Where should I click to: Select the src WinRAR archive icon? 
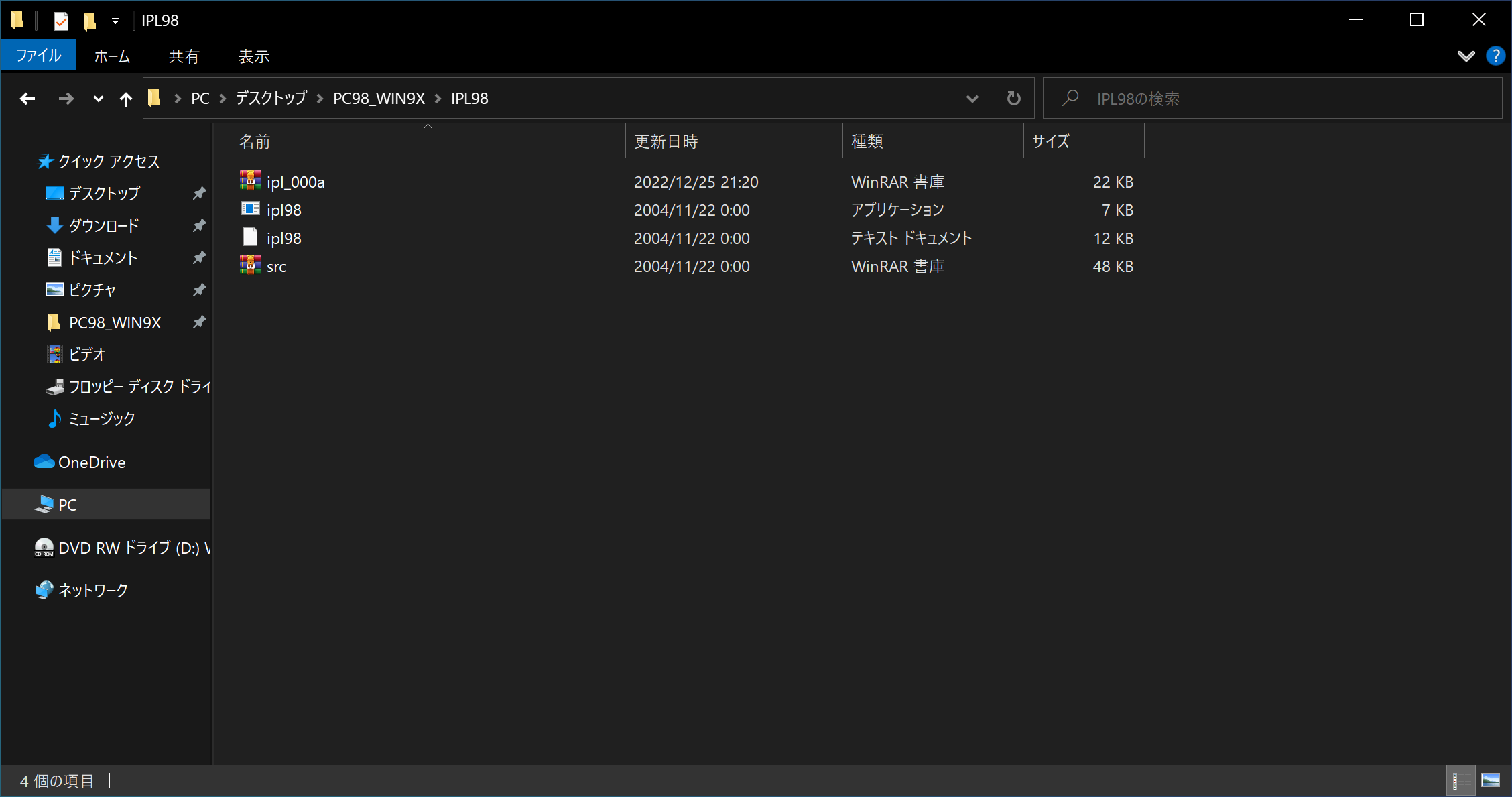[251, 265]
